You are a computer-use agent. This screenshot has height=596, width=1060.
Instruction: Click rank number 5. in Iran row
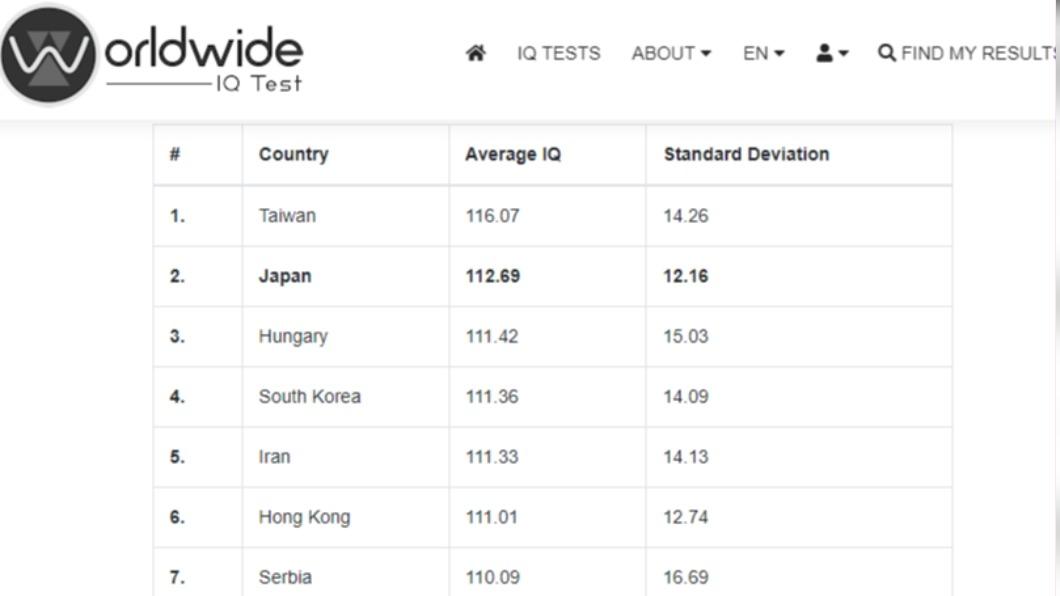pyautogui.click(x=177, y=457)
